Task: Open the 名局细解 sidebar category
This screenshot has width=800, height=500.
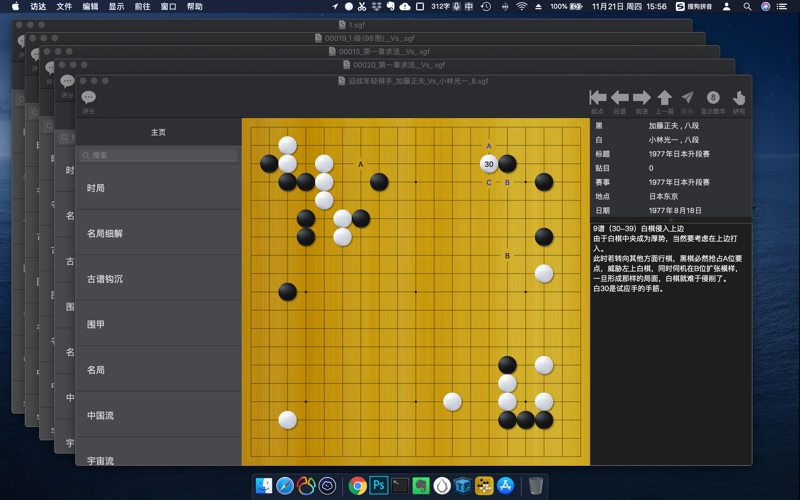Action: tap(159, 233)
